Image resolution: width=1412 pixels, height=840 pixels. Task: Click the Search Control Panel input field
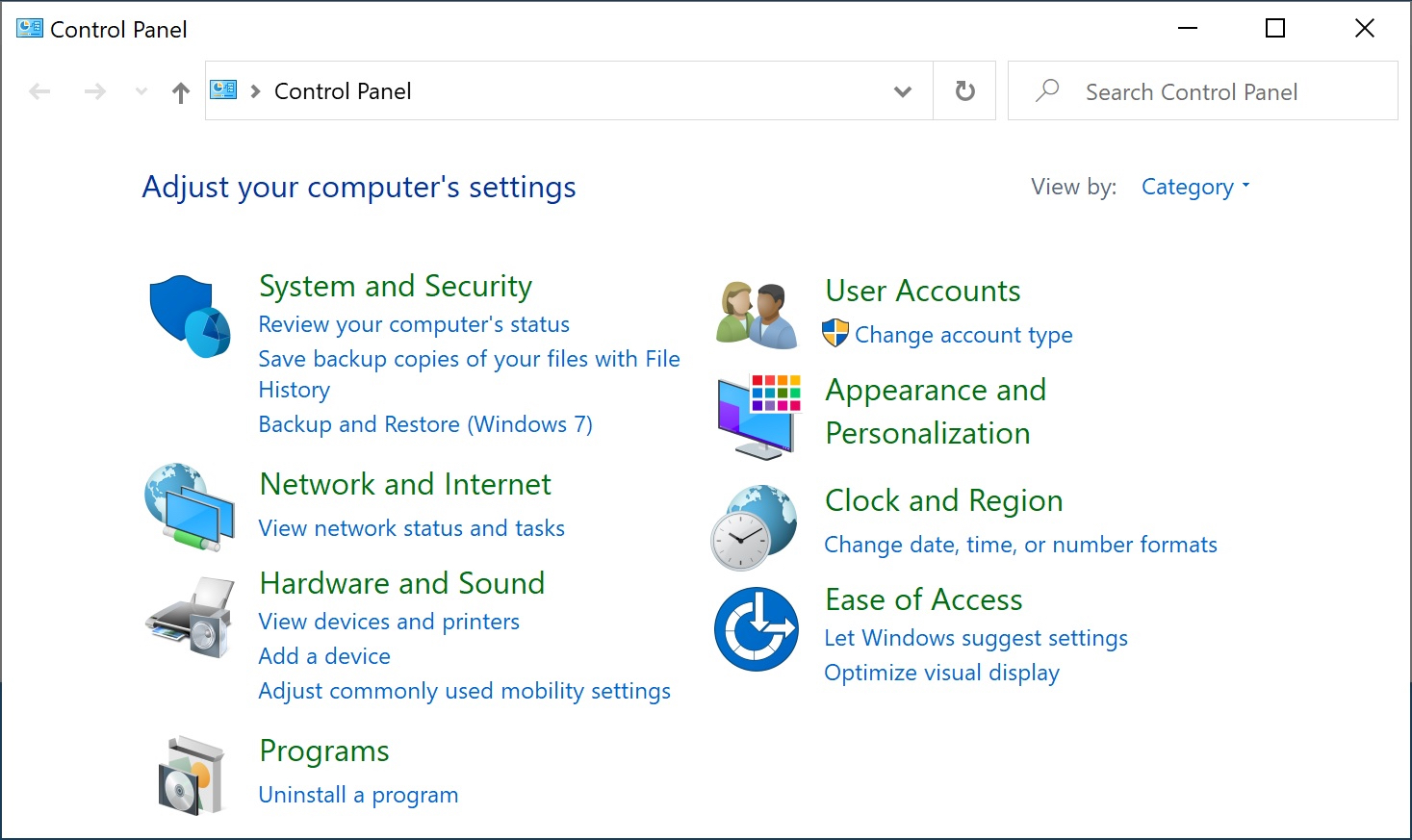click(1194, 90)
